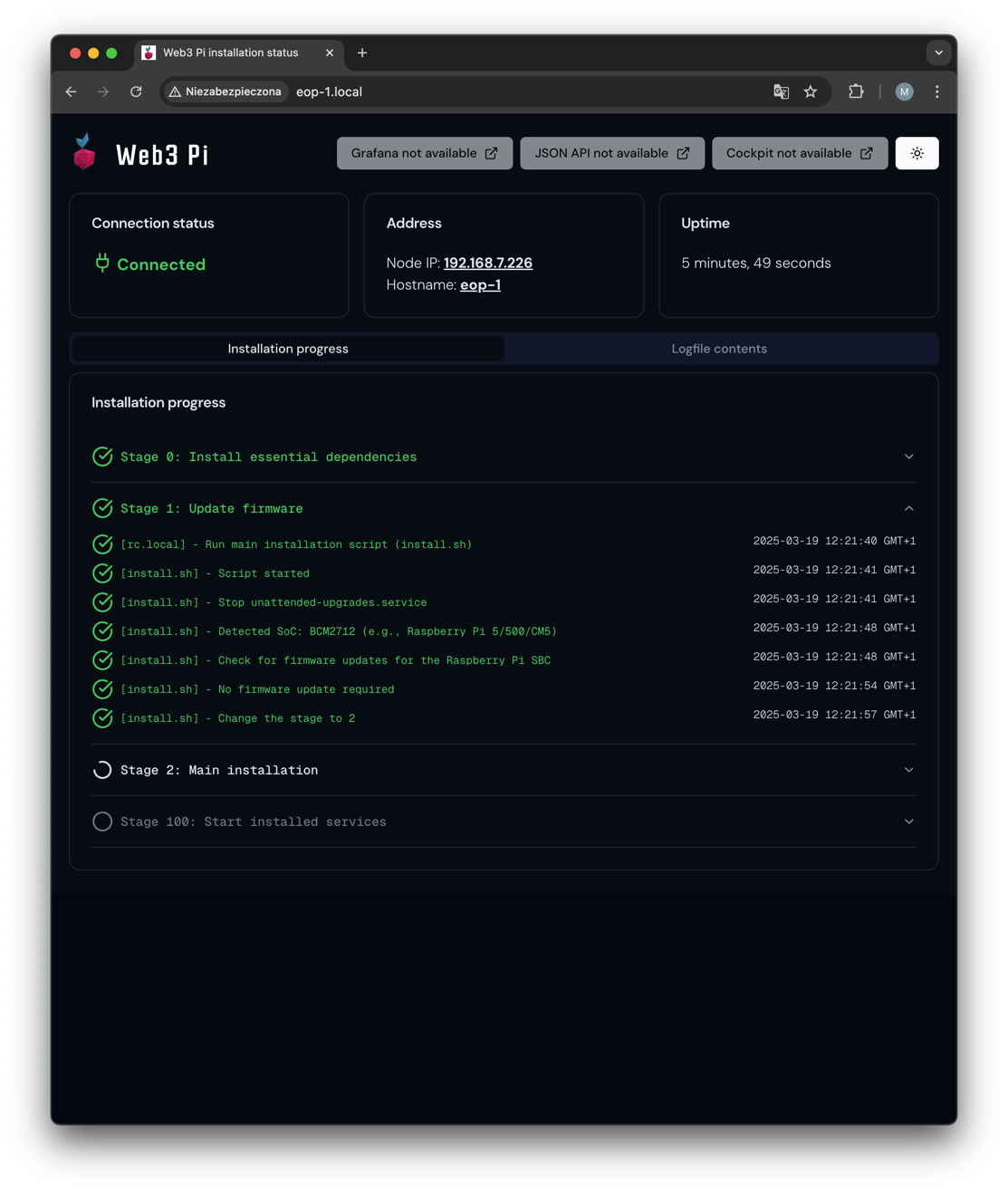Viewport: 1008px width, 1192px height.
Task: Expand Stage 100 start installed services chevron
Action: point(908,822)
